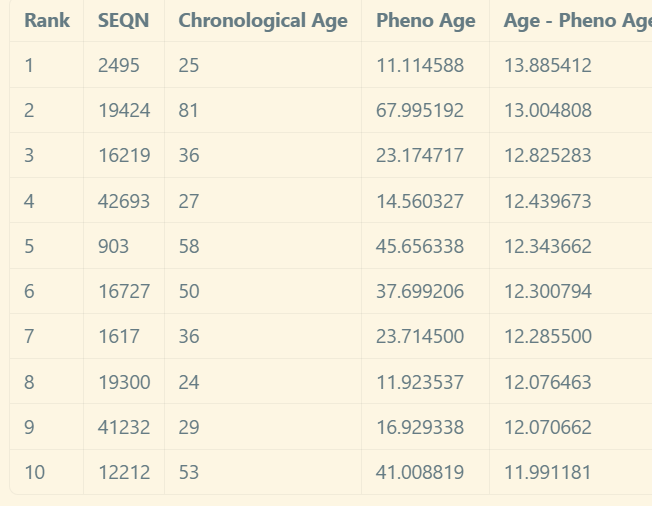
Task: Click Pheno Age value 23.174717
Action: click(x=420, y=156)
